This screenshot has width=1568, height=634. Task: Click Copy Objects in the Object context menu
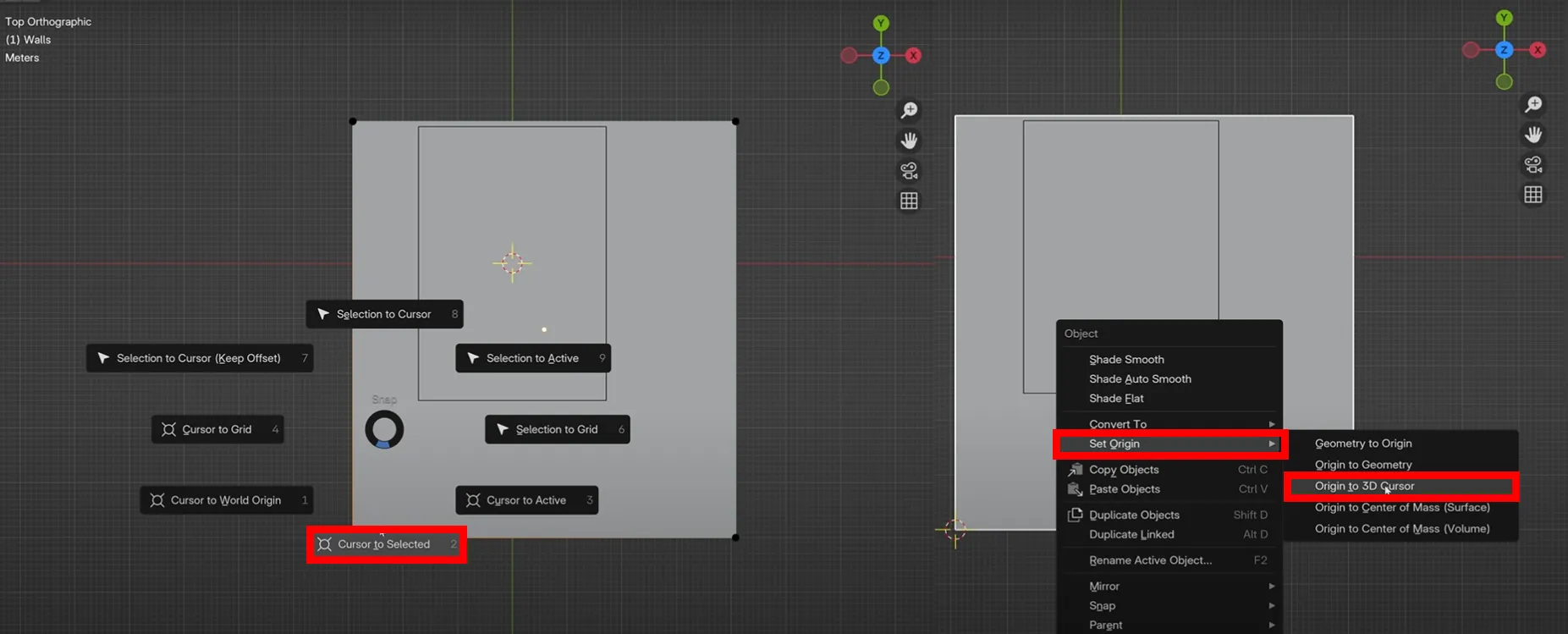pyautogui.click(x=1124, y=470)
